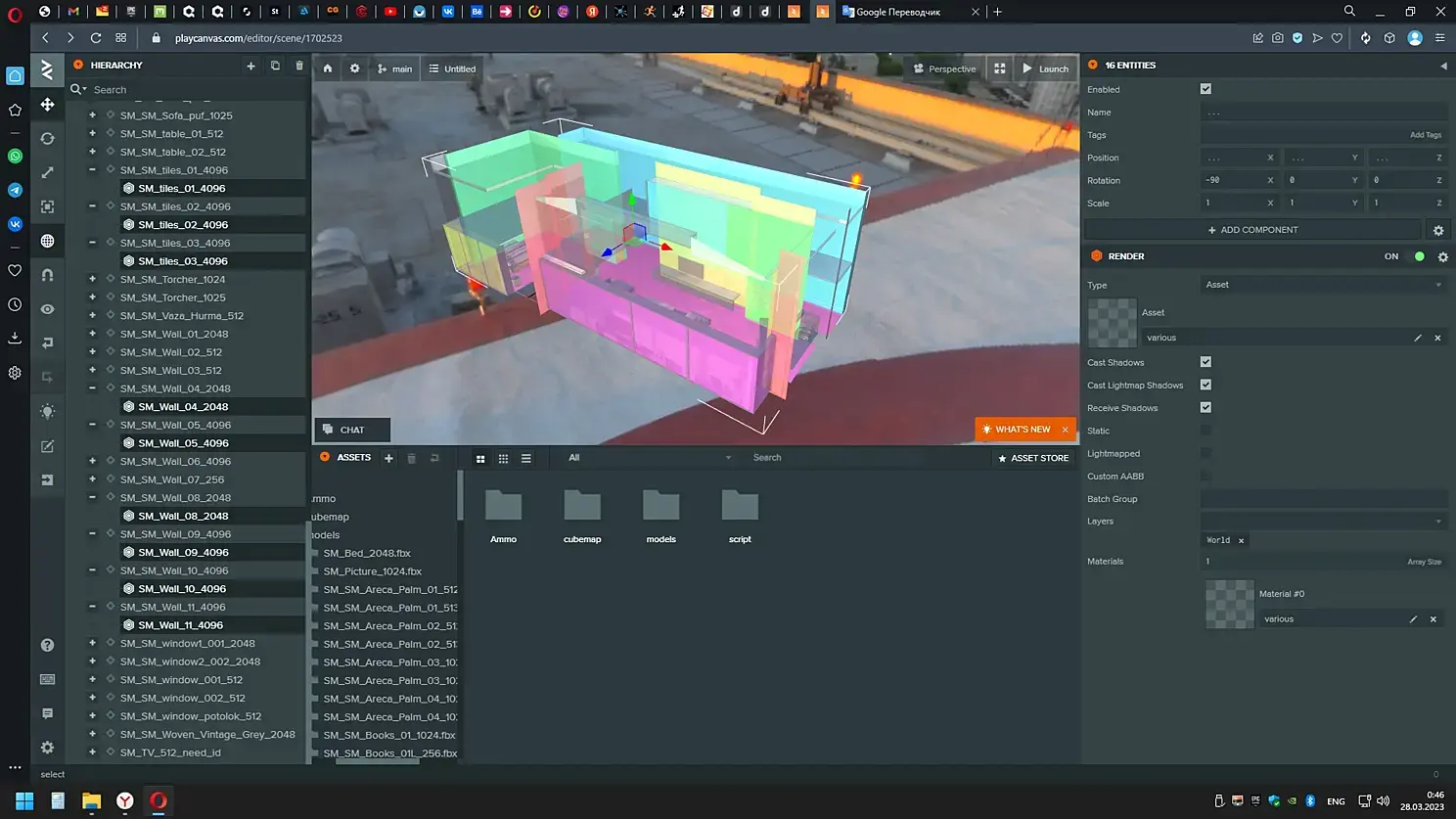
Task: Open the Perspective camera menu
Action: point(944,68)
